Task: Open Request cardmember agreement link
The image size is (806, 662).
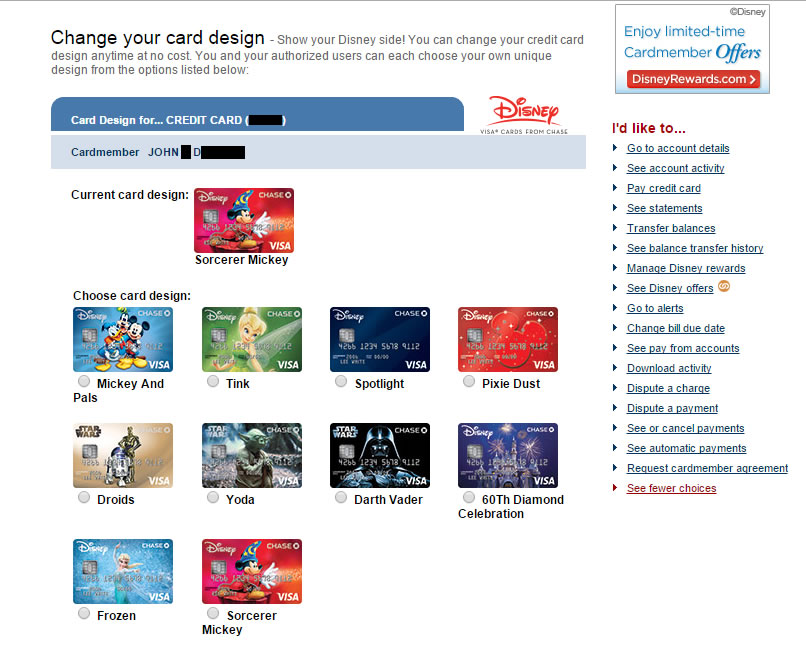Action: click(x=707, y=468)
